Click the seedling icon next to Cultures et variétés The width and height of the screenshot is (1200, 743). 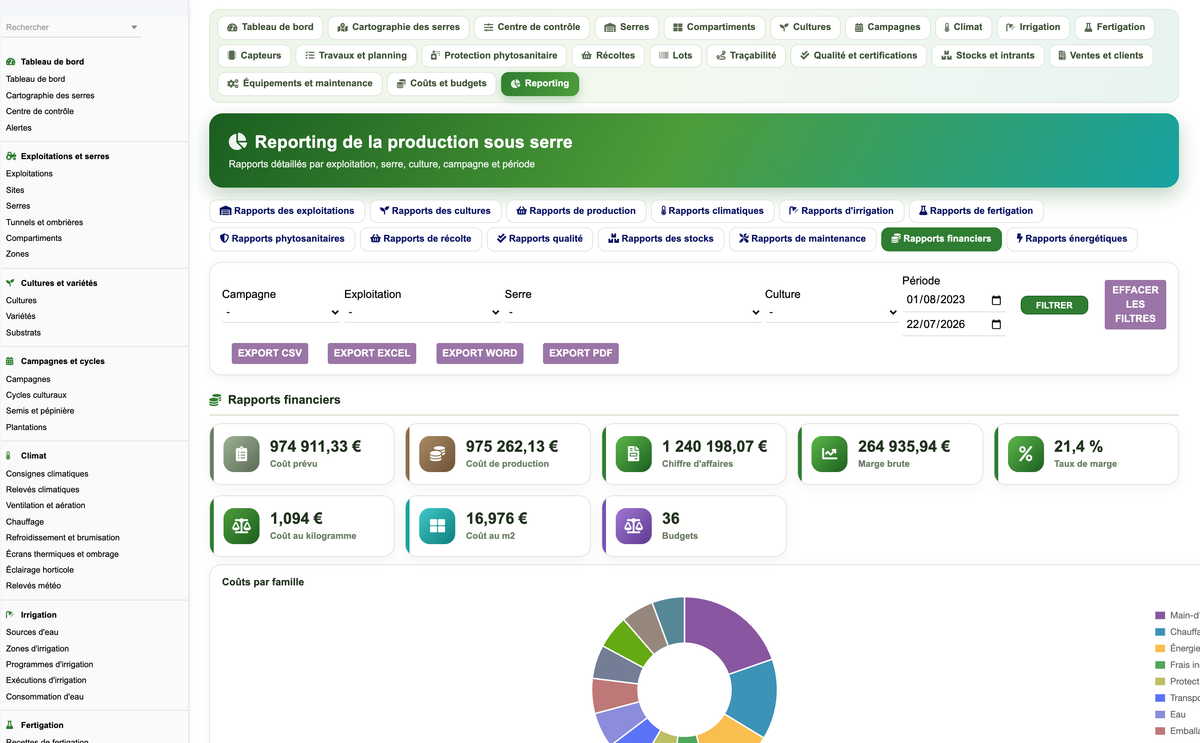click(x=10, y=283)
